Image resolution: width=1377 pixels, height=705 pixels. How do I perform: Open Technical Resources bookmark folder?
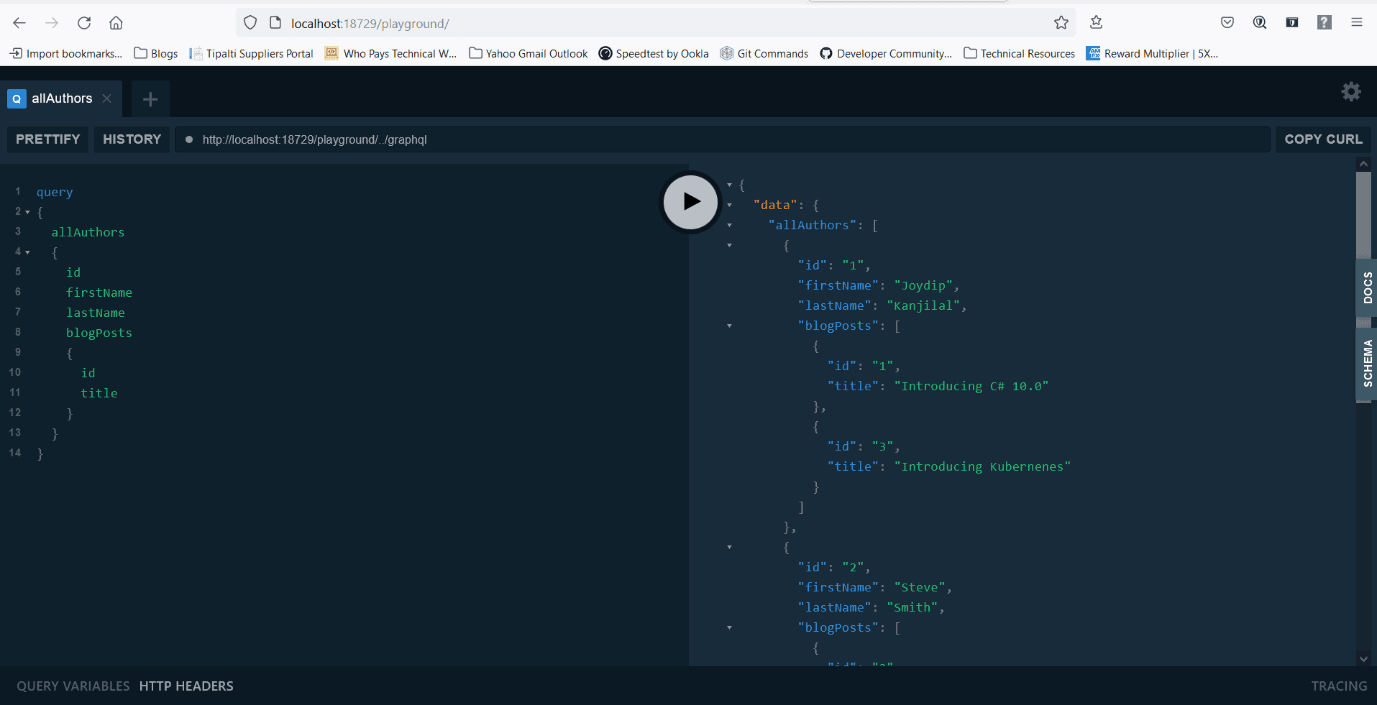coord(1019,54)
